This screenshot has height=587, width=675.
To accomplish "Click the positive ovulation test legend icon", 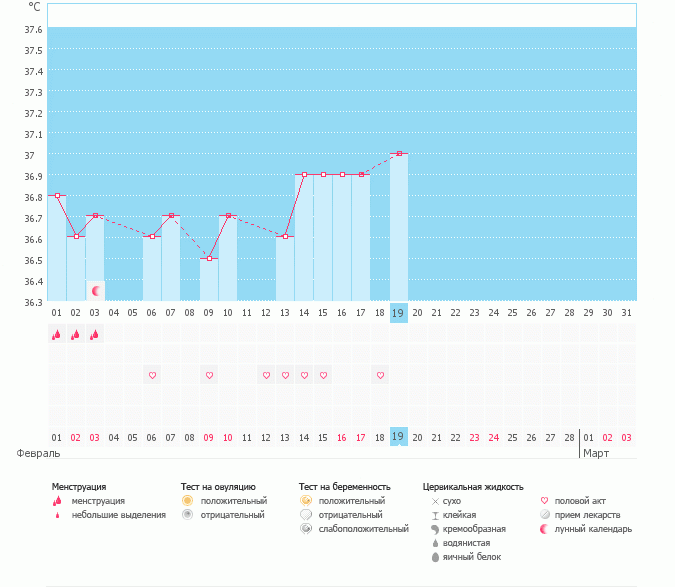I will coord(187,500).
